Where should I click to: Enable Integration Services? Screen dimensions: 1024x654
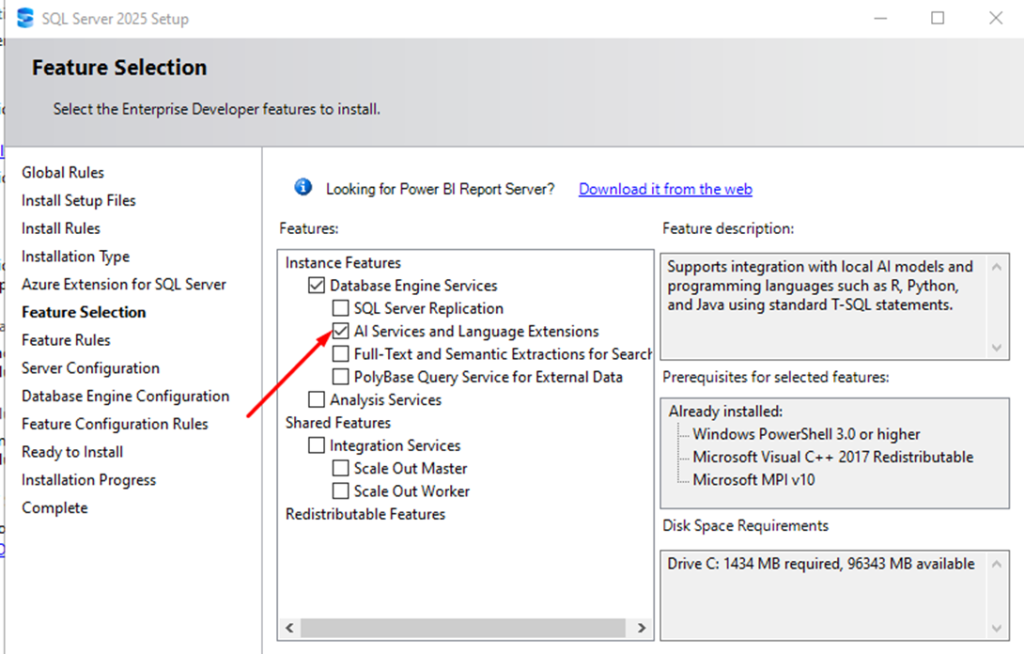pos(316,445)
